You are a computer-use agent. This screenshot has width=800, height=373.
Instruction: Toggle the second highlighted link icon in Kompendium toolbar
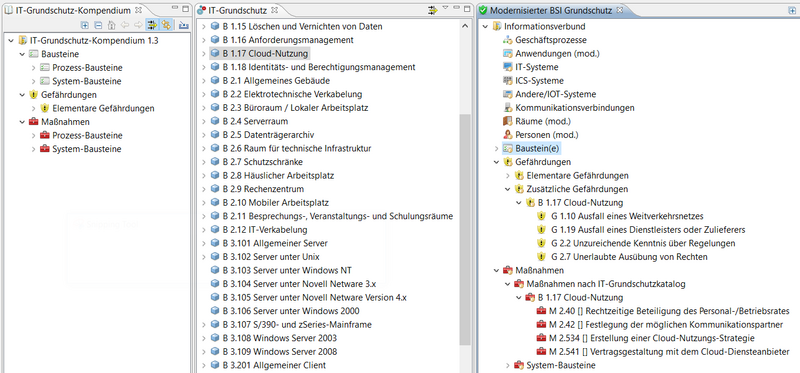click(166, 25)
